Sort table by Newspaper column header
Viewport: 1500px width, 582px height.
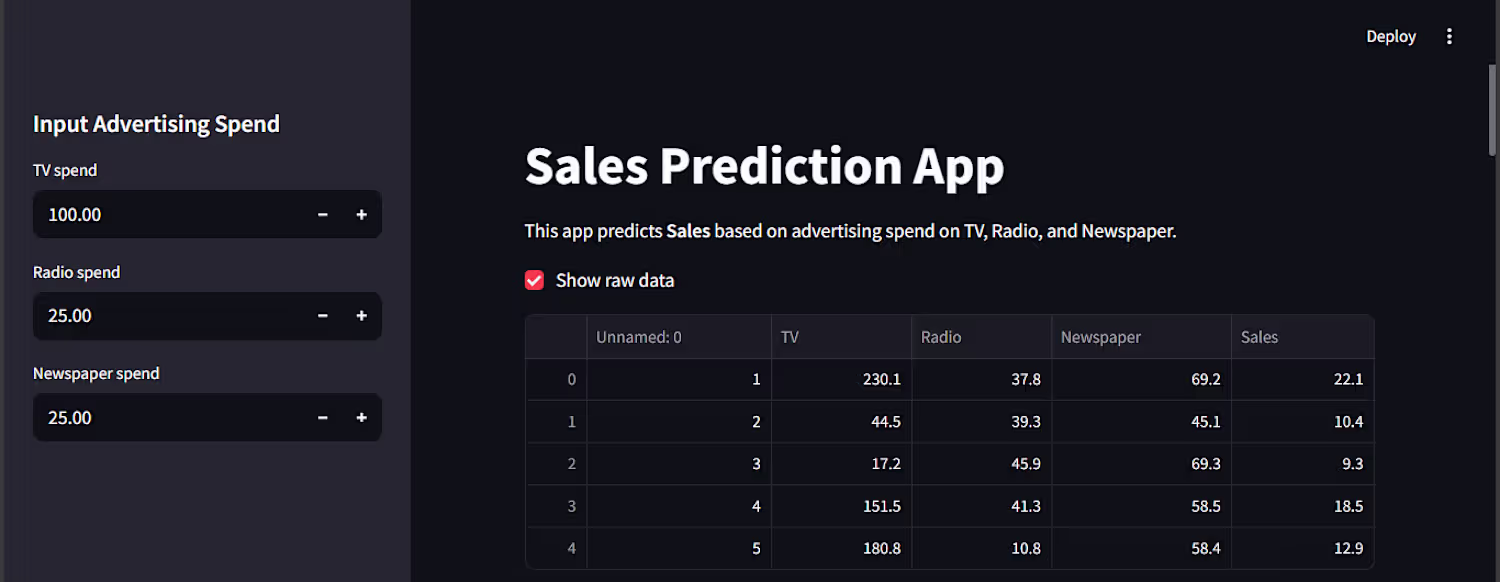point(1141,337)
